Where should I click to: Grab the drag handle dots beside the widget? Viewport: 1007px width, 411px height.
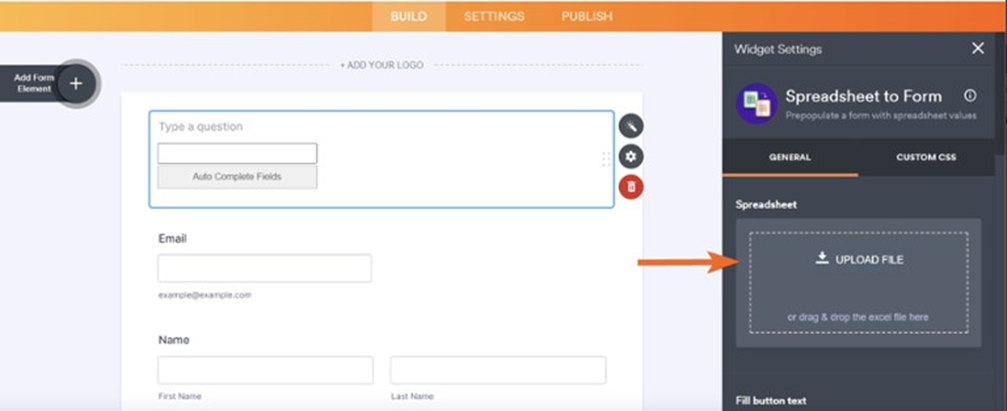tap(605, 158)
